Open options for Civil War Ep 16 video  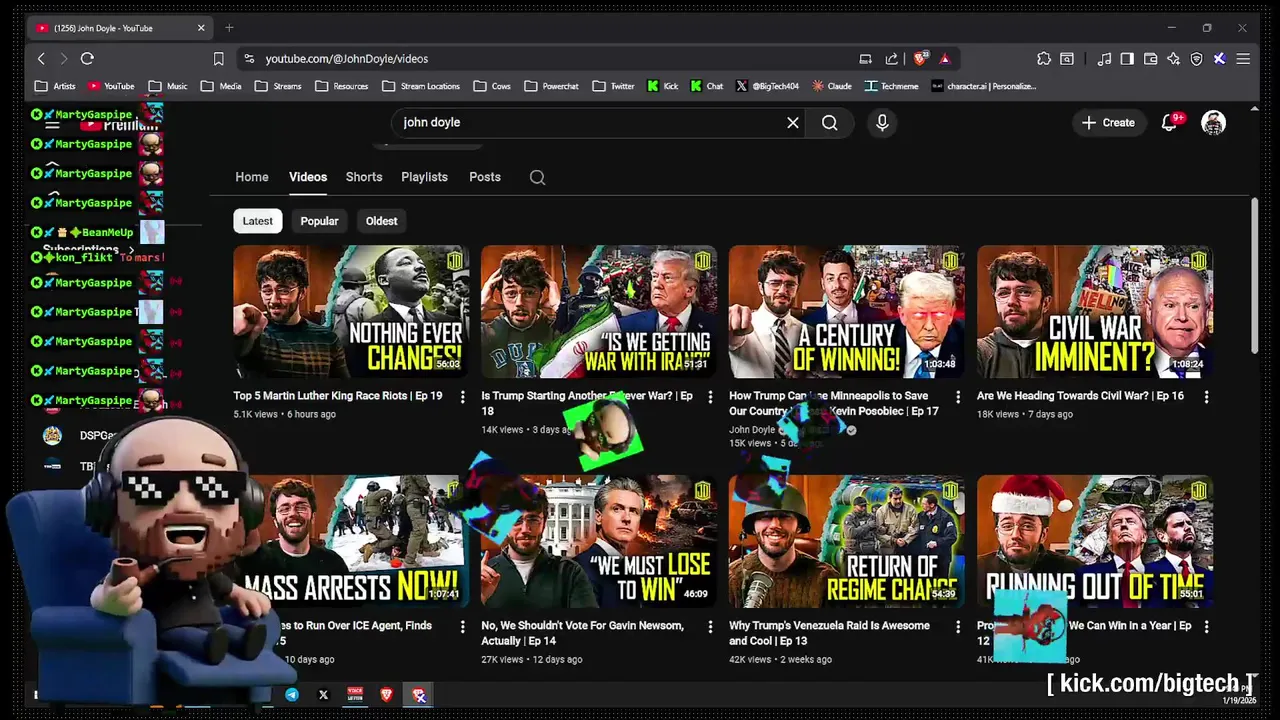pos(1206,397)
